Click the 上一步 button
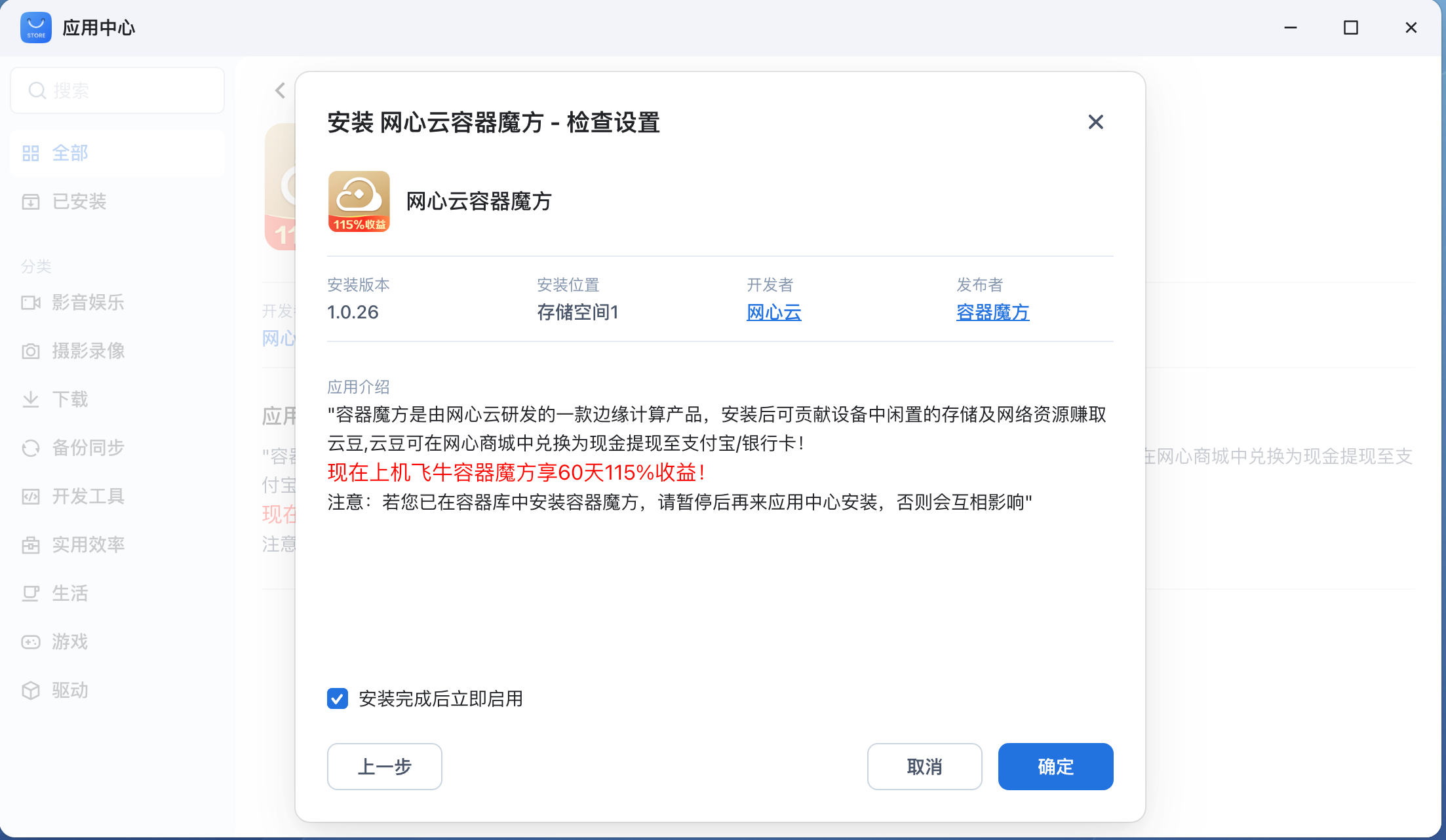The width and height of the screenshot is (1446, 840). (385, 767)
